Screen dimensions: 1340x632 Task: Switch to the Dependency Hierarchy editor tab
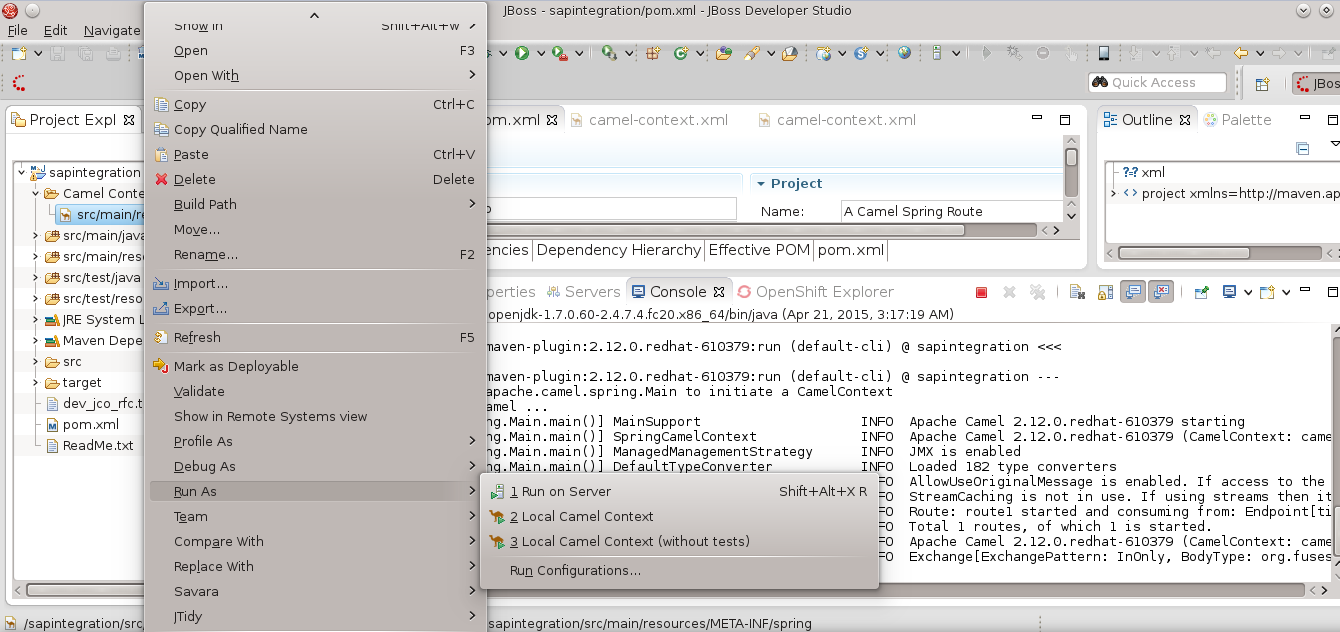point(619,250)
